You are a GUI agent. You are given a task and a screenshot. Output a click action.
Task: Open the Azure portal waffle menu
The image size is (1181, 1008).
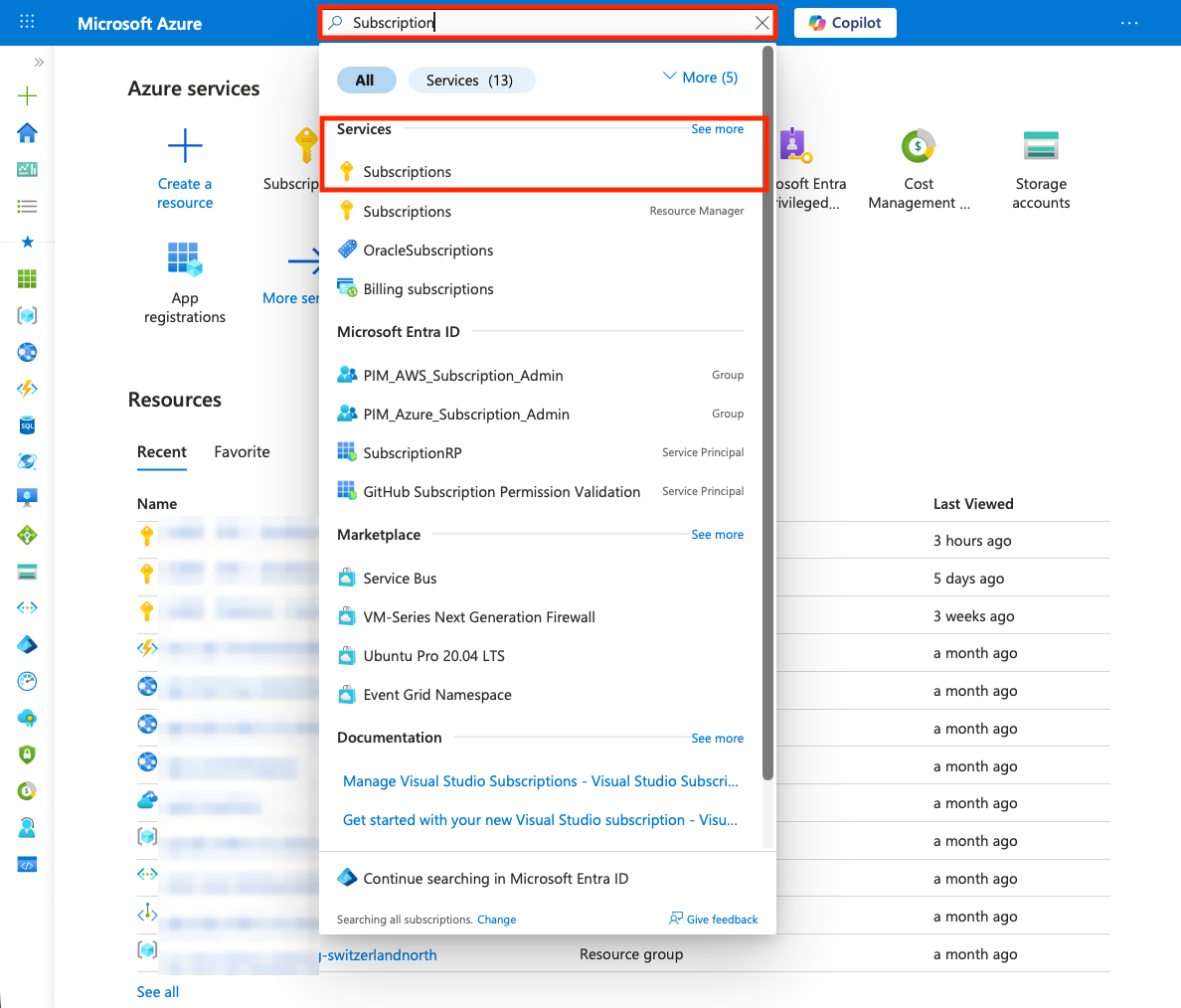27,22
